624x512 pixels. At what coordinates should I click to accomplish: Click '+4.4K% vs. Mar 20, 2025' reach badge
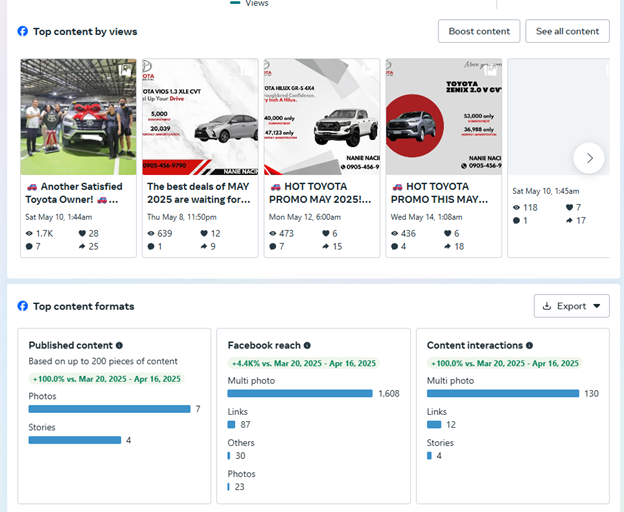[x=303, y=363]
